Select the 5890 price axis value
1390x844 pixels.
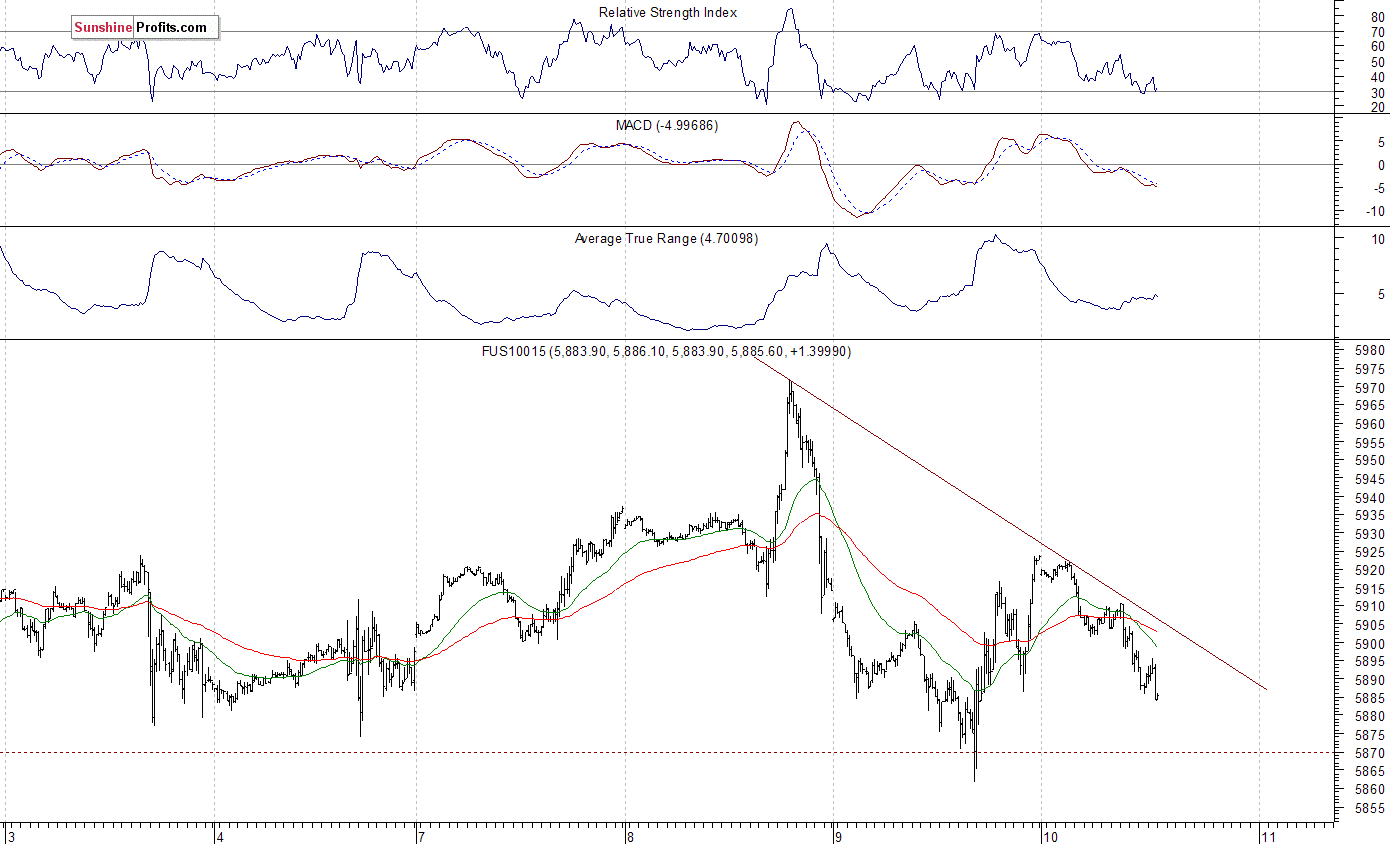point(1370,680)
